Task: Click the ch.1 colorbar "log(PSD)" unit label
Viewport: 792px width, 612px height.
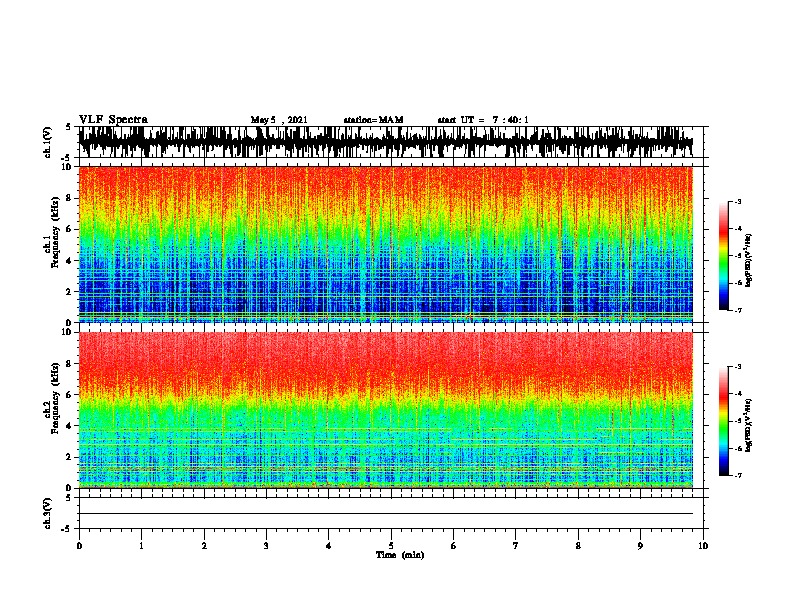Action: pos(748,260)
